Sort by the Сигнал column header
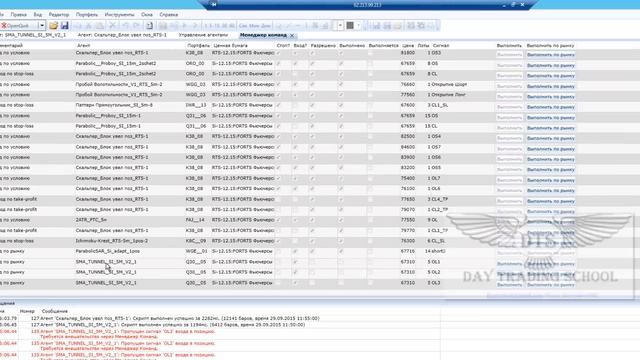 (441, 46)
